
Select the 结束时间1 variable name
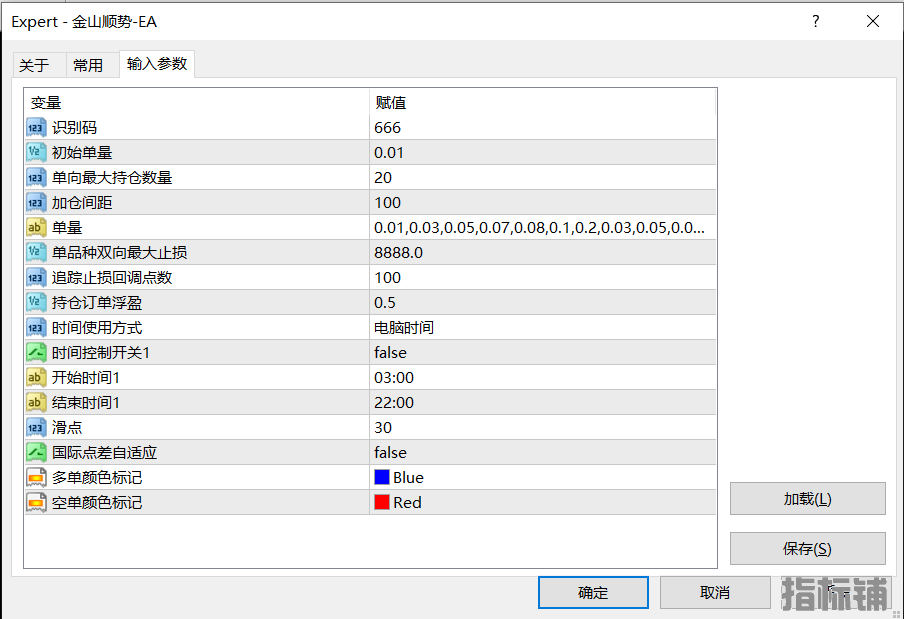click(x=86, y=402)
